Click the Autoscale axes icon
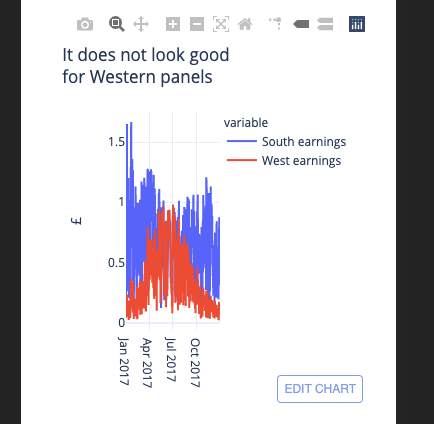 pos(221,24)
